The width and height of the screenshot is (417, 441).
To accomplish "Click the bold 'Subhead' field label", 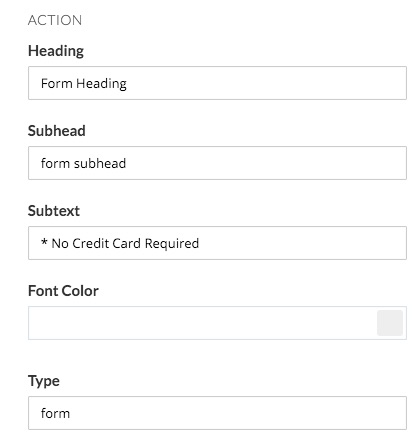I will [57, 131].
